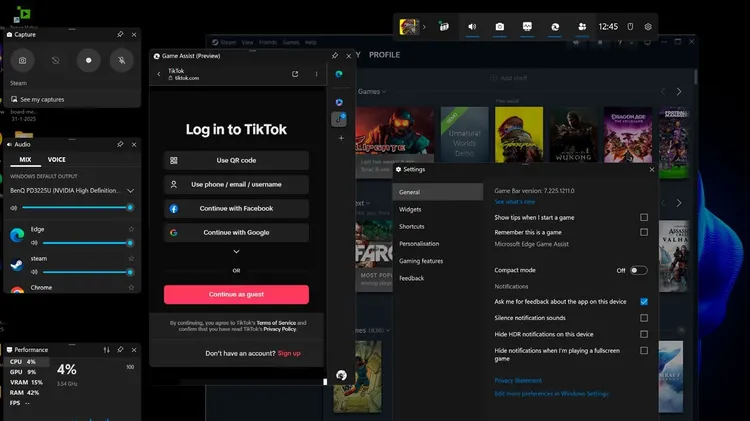750x421 pixels.
Task: Open the TikTok Sign up link
Action: pos(289,354)
